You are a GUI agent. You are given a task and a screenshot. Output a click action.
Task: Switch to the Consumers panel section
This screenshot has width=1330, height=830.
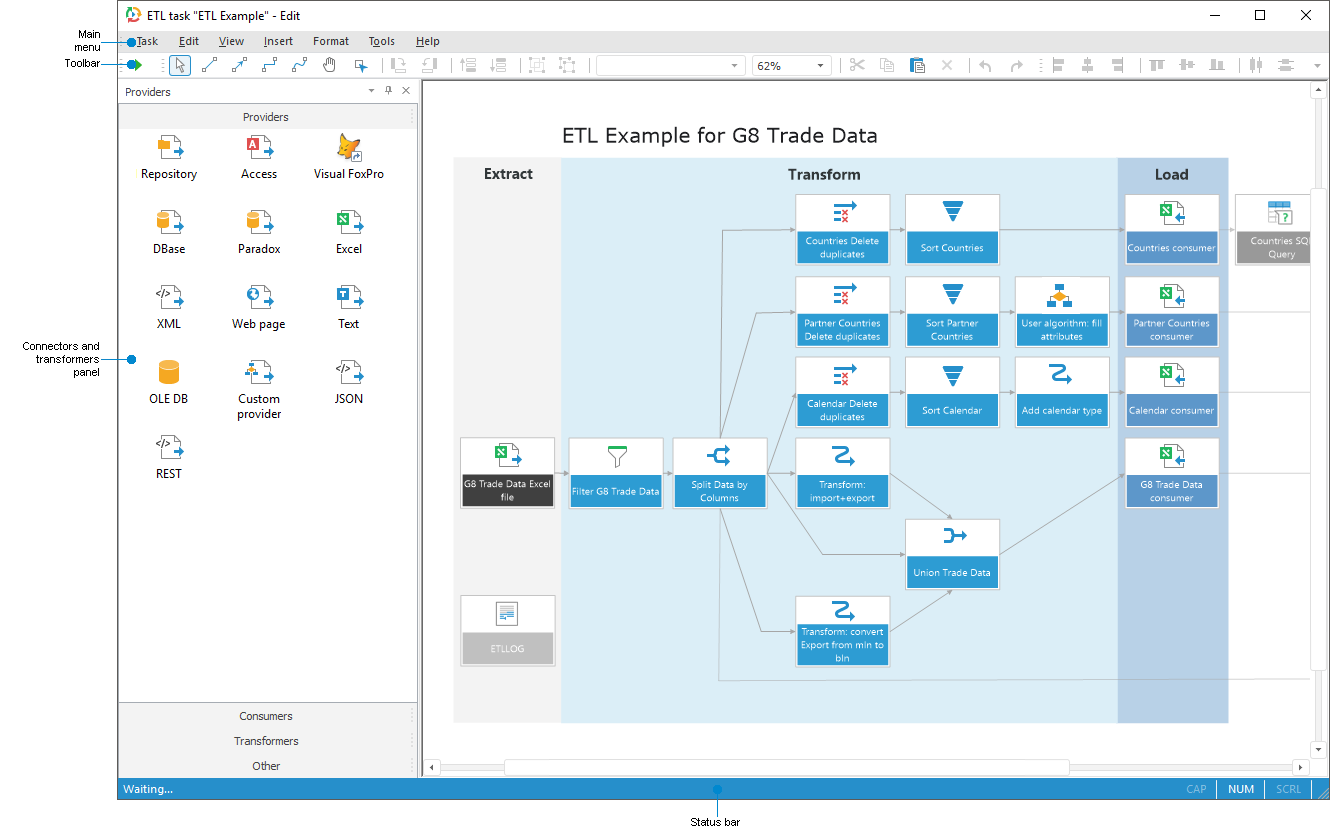[x=265, y=716]
